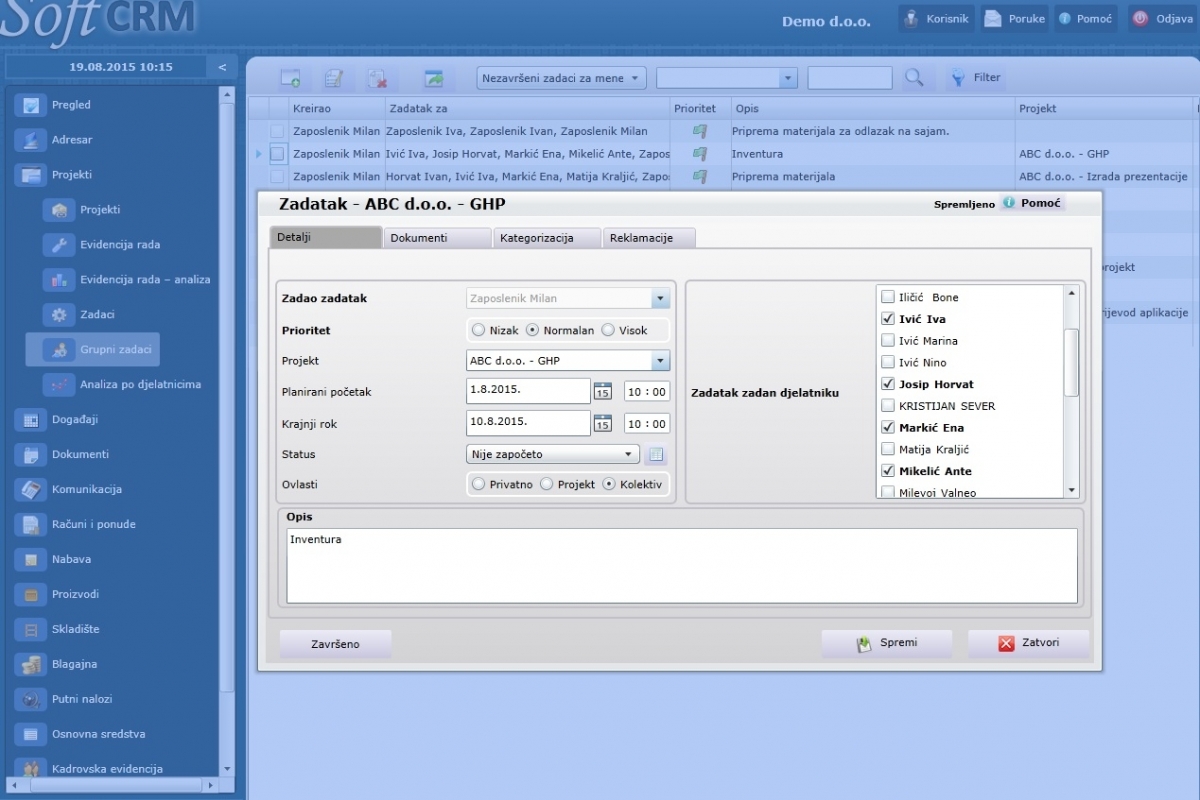Uncheck Ivić Iva checkbox
1200x800 pixels.
click(888, 319)
